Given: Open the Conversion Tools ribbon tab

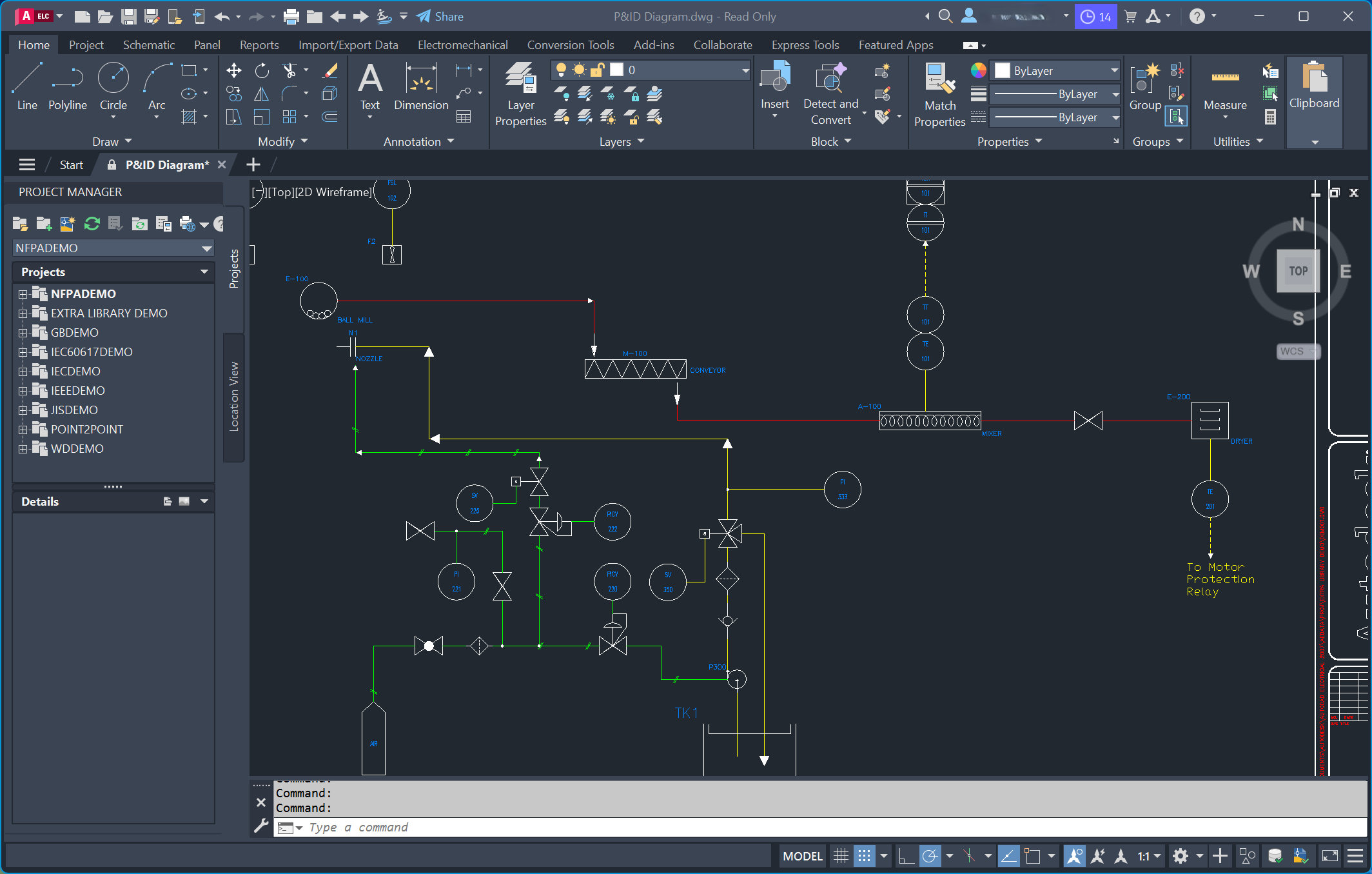Looking at the screenshot, I should [570, 45].
